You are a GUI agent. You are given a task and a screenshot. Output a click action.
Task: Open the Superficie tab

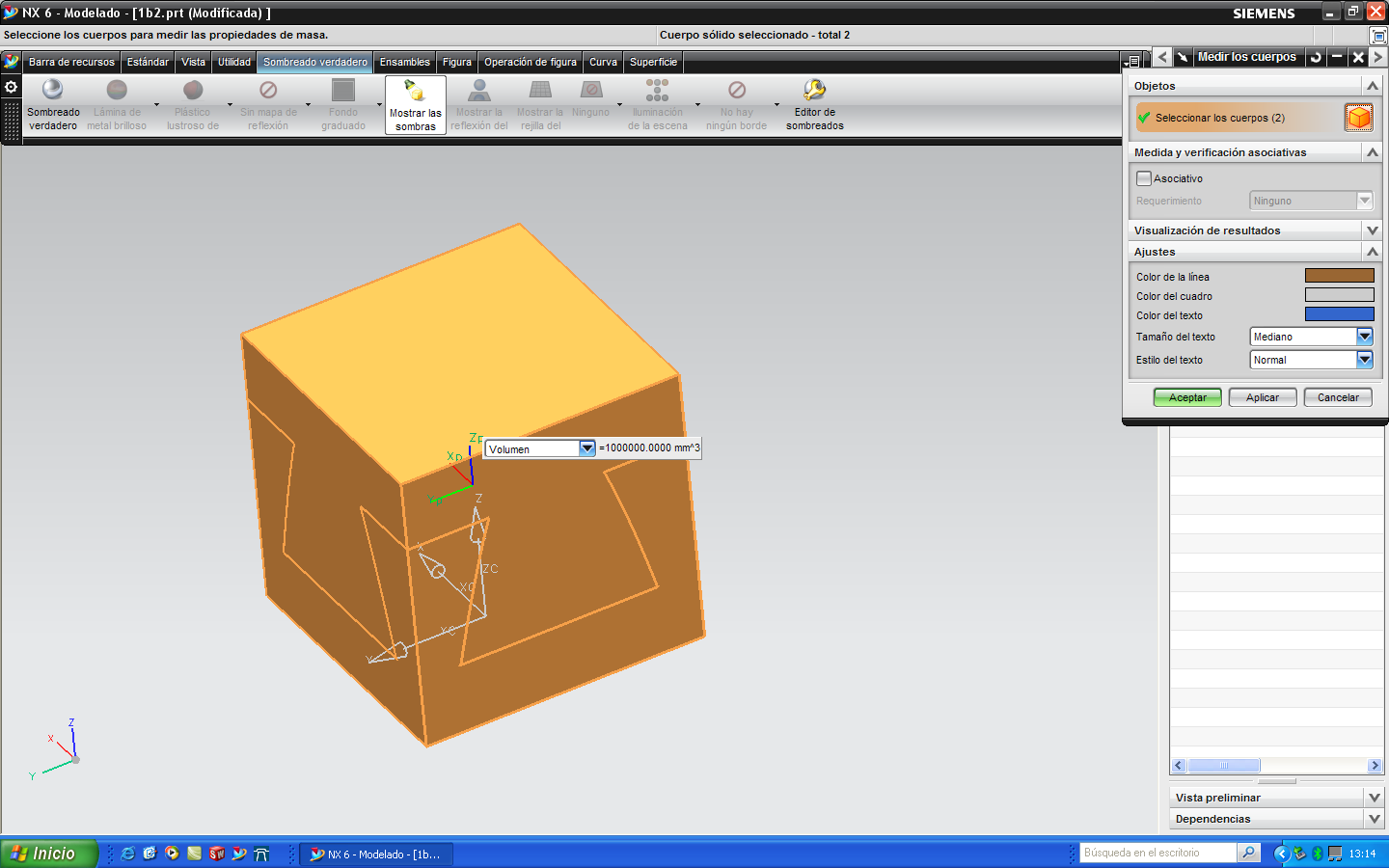[x=654, y=62]
